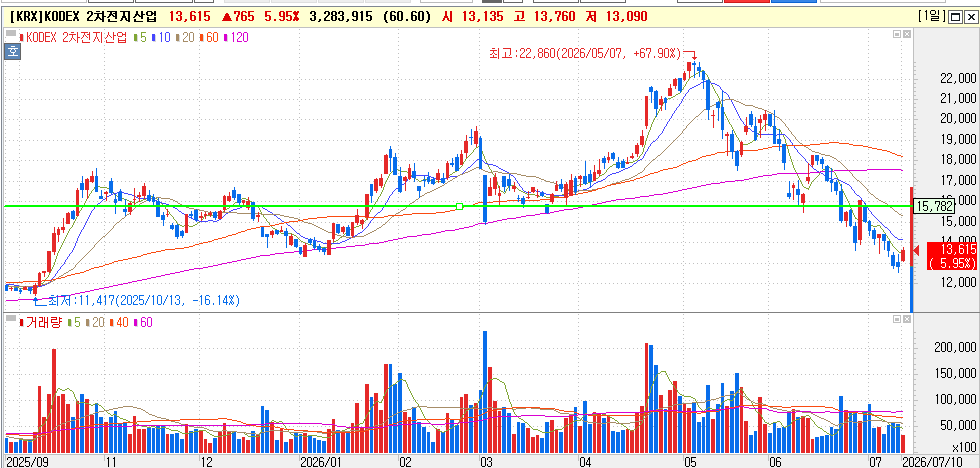Close the 거래량 volume panel with its X icon
Image resolution: width=980 pixels, height=468 pixels.
point(907,319)
